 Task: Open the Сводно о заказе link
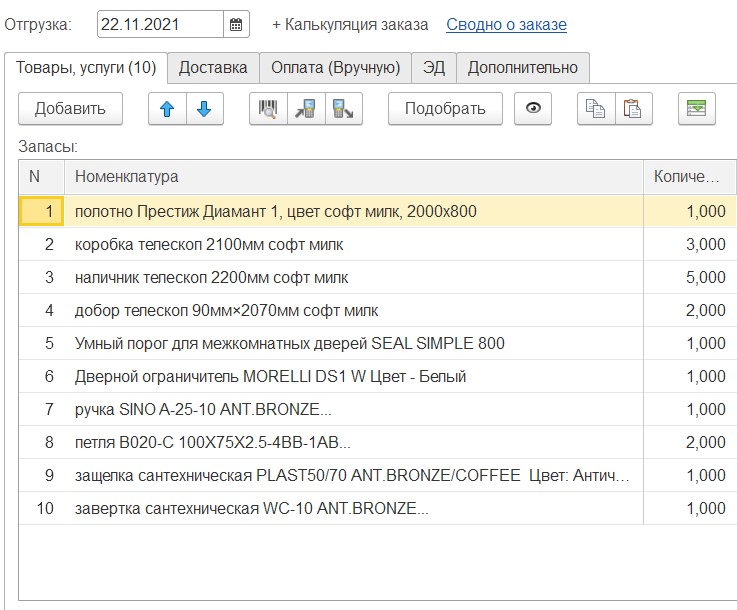506,24
